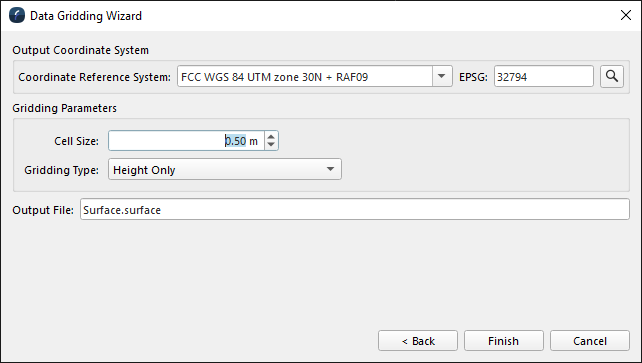642x363 pixels.
Task: Expand the Gridding Type Height Only dropdown
Action: (225, 169)
